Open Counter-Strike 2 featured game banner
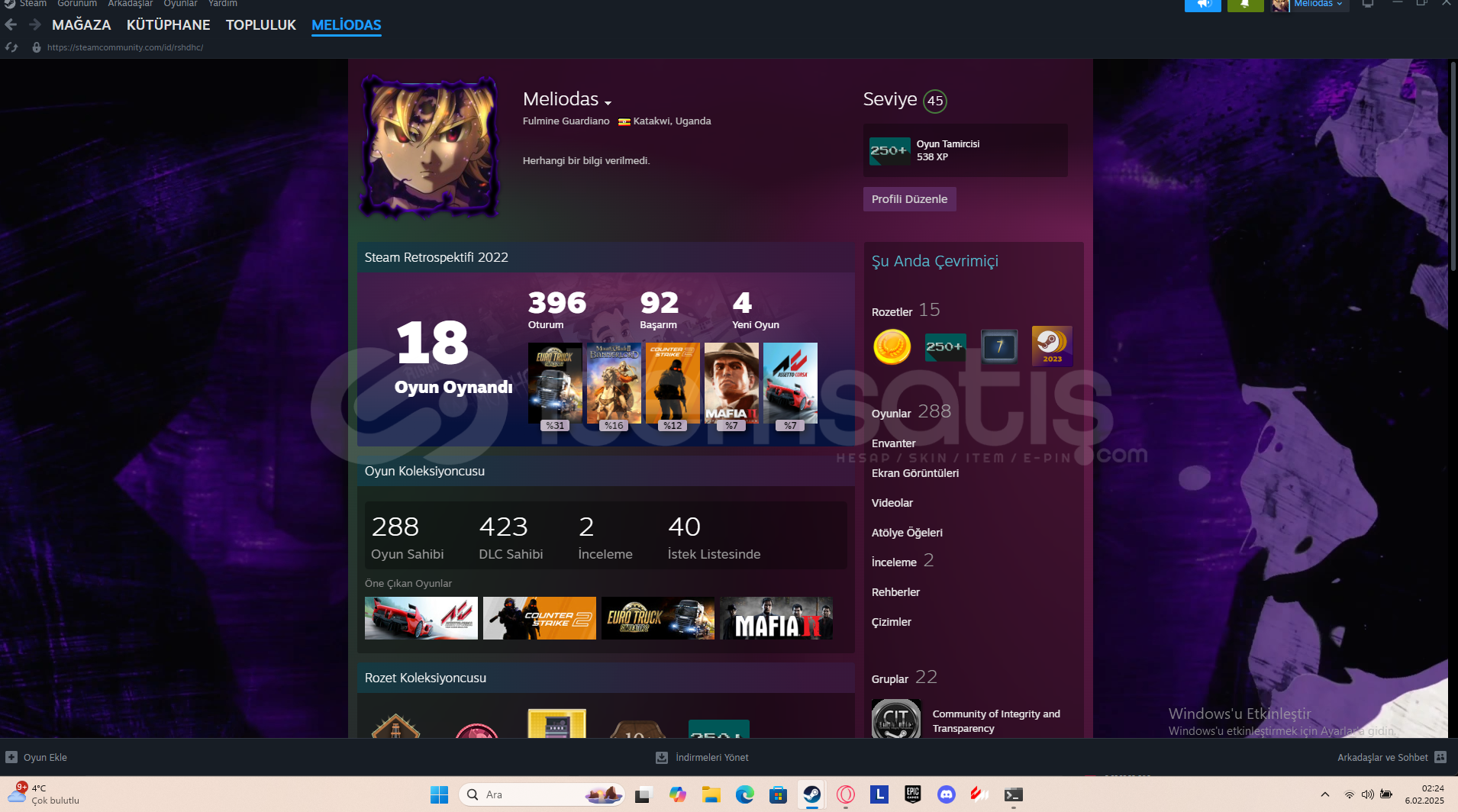Image resolution: width=1458 pixels, height=812 pixels. point(540,618)
